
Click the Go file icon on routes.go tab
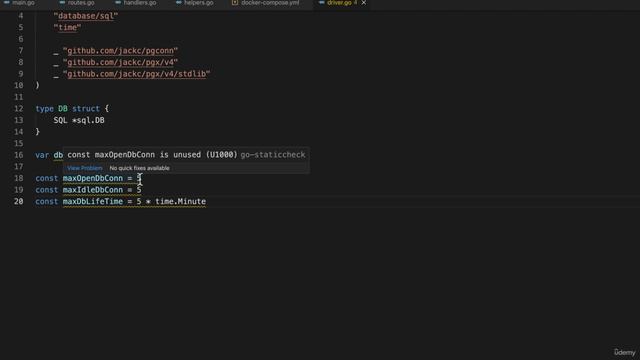[x=62, y=2]
